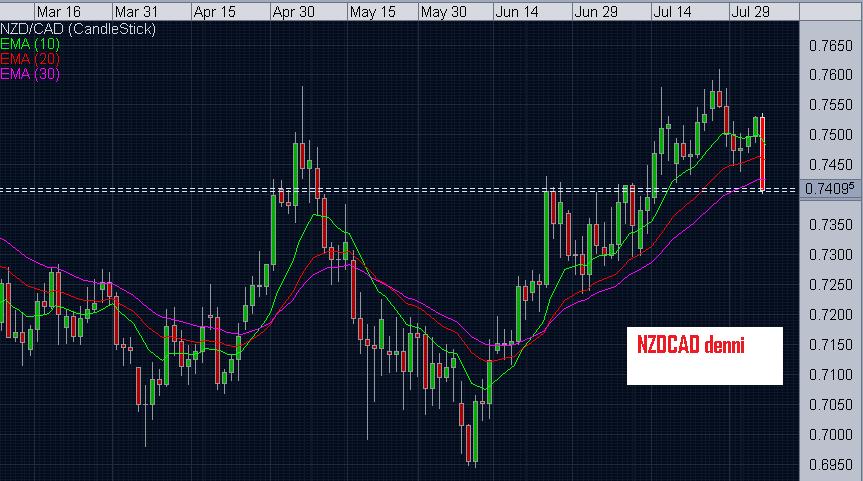Click the Jun 29 date label
The height and width of the screenshot is (481, 863).
[x=596, y=12]
